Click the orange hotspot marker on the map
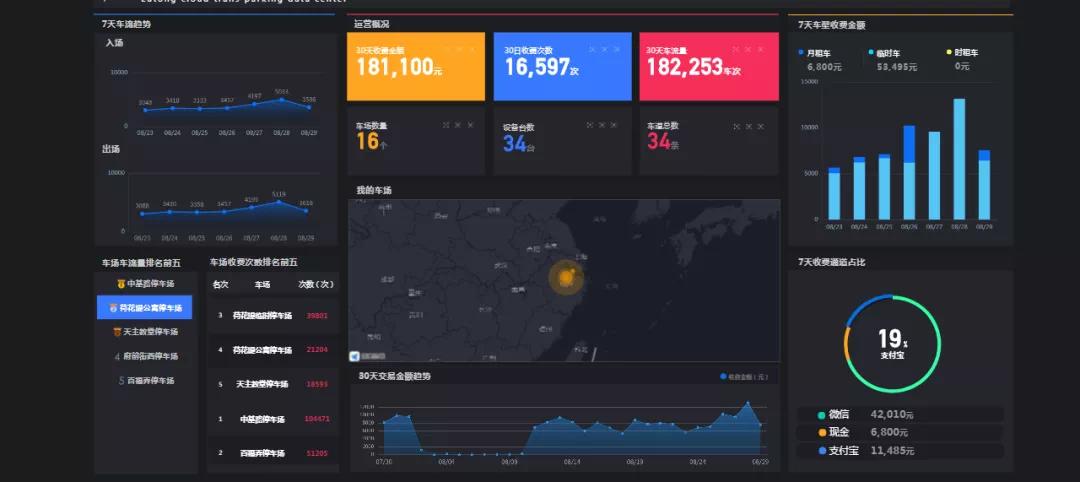The width and height of the screenshot is (1080, 482). [566, 277]
